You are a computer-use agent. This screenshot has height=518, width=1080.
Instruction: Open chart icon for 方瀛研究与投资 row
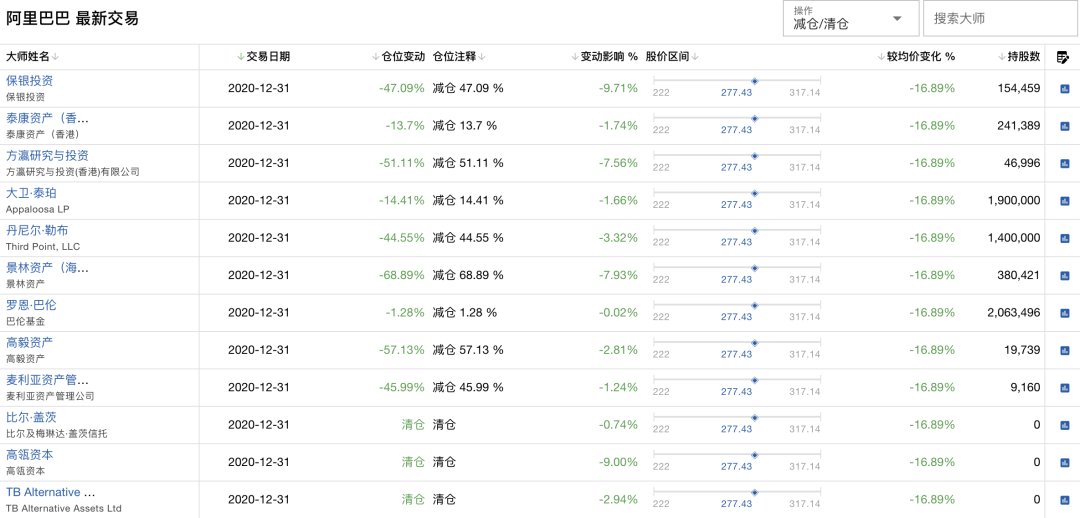[1064, 163]
